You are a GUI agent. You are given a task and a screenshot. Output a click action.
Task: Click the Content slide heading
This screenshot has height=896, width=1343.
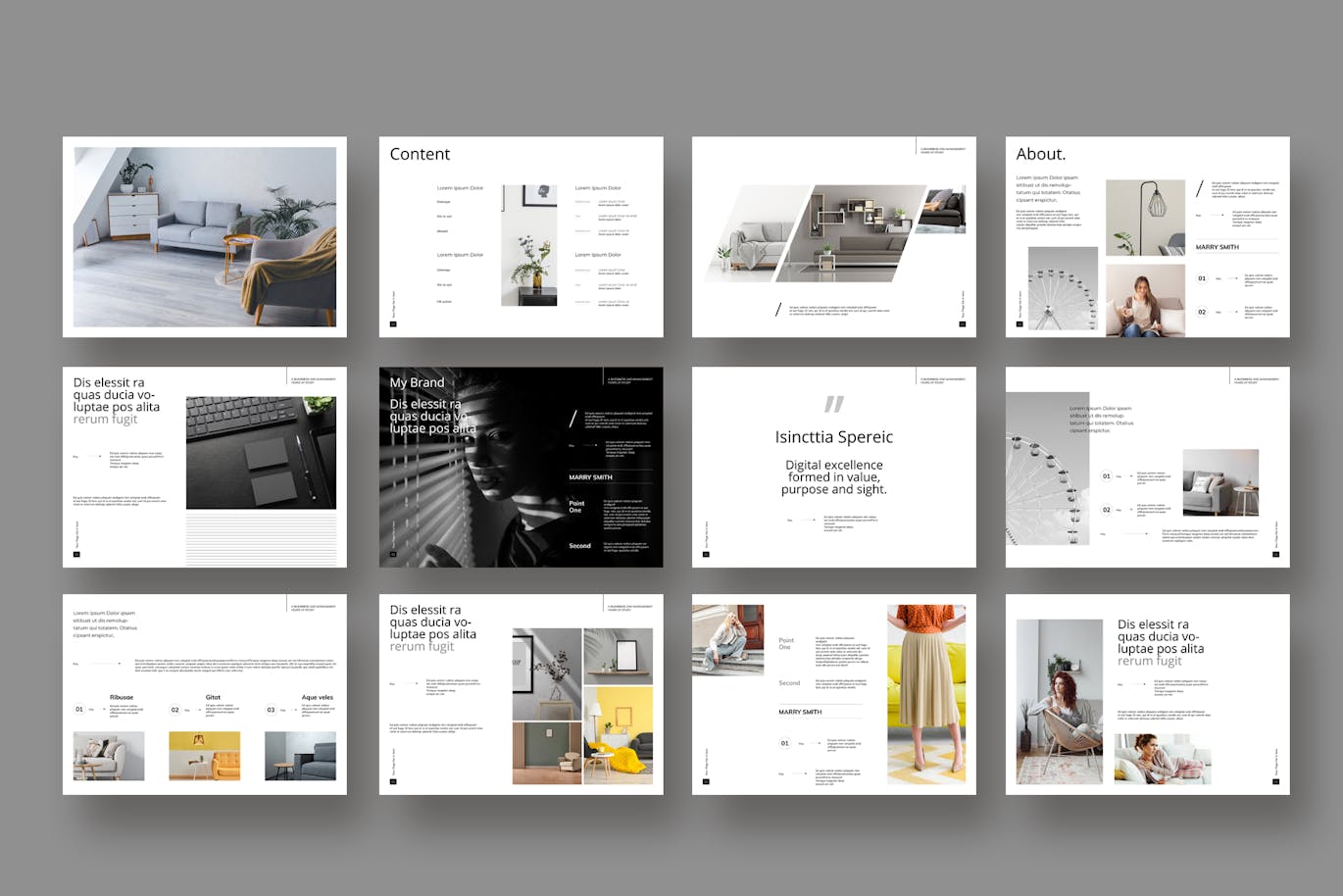pos(420,154)
